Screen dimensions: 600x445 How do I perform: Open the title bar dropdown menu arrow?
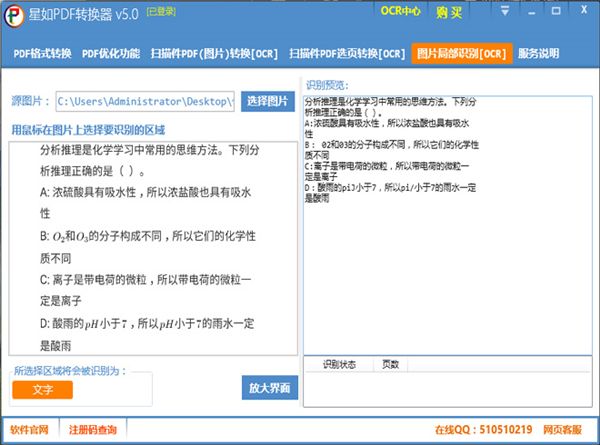click(505, 11)
